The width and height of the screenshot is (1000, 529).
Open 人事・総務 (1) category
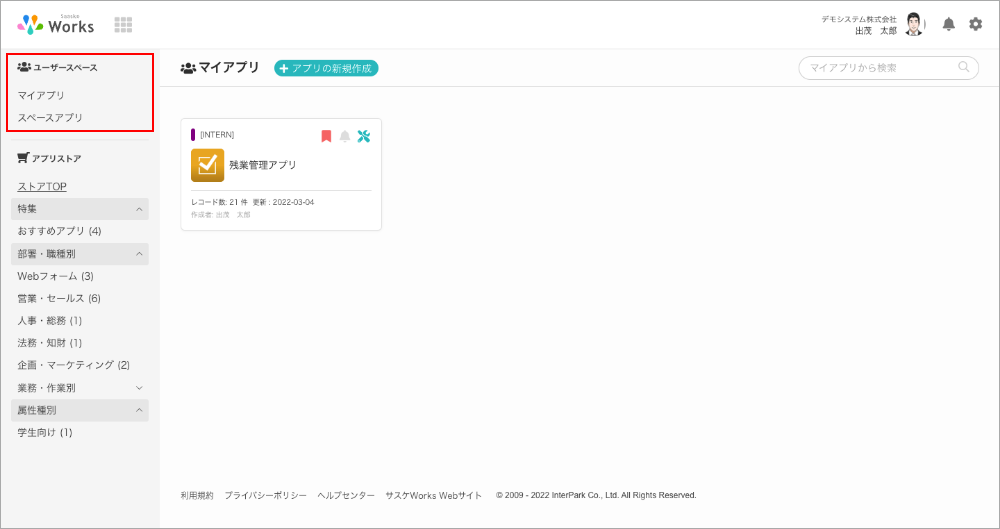click(x=50, y=320)
